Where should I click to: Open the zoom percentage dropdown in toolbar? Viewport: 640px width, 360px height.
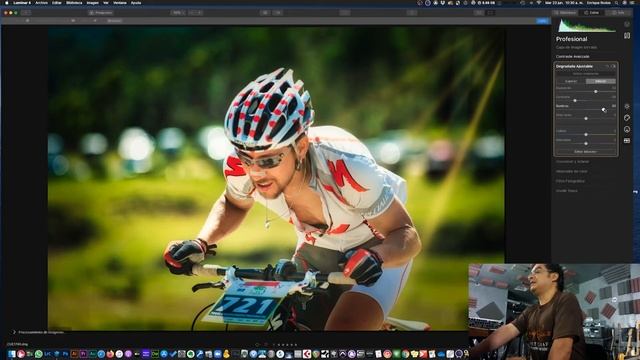click(177, 13)
